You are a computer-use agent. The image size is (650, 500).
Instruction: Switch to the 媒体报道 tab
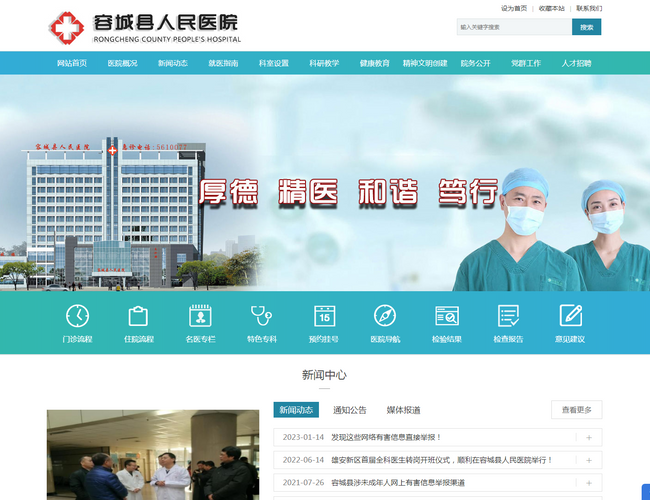click(x=404, y=410)
